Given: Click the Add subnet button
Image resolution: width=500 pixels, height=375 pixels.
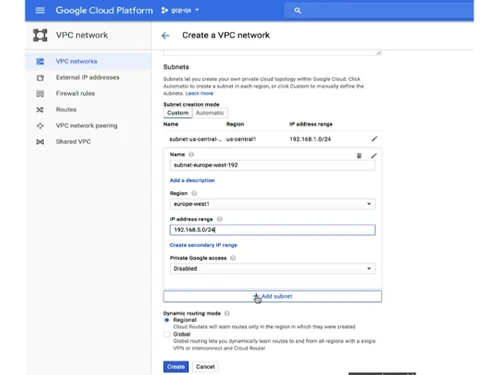Looking at the screenshot, I should pos(272,296).
